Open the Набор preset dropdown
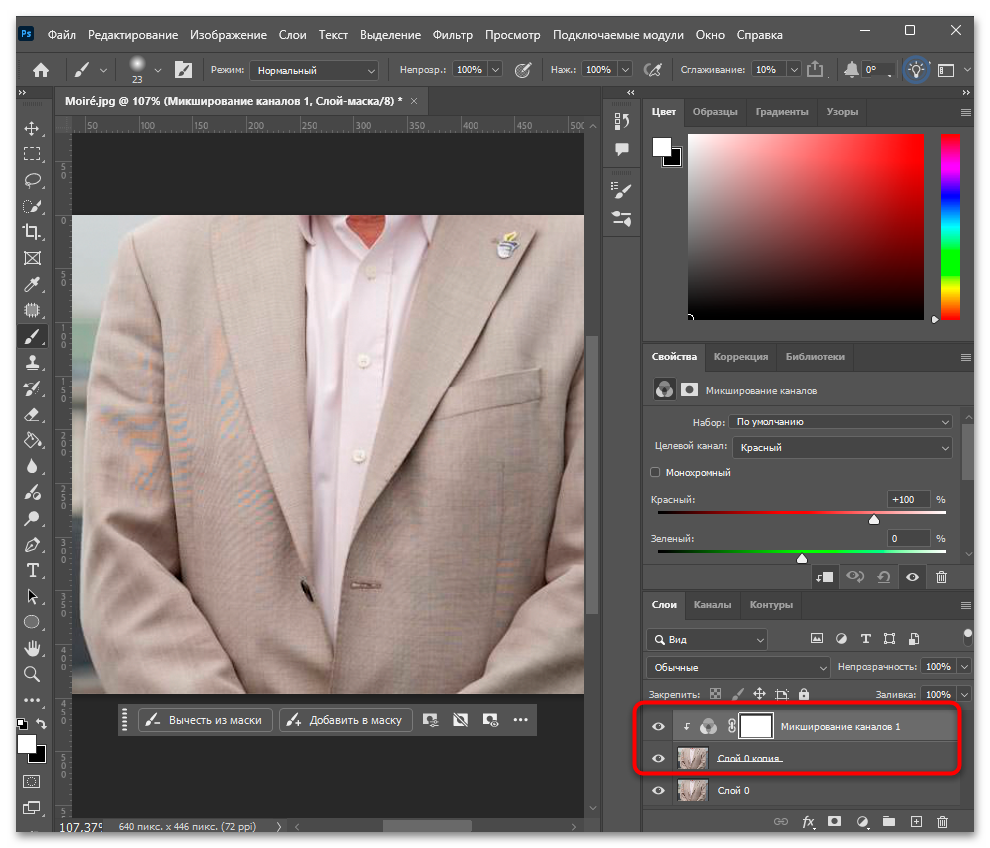 point(840,422)
